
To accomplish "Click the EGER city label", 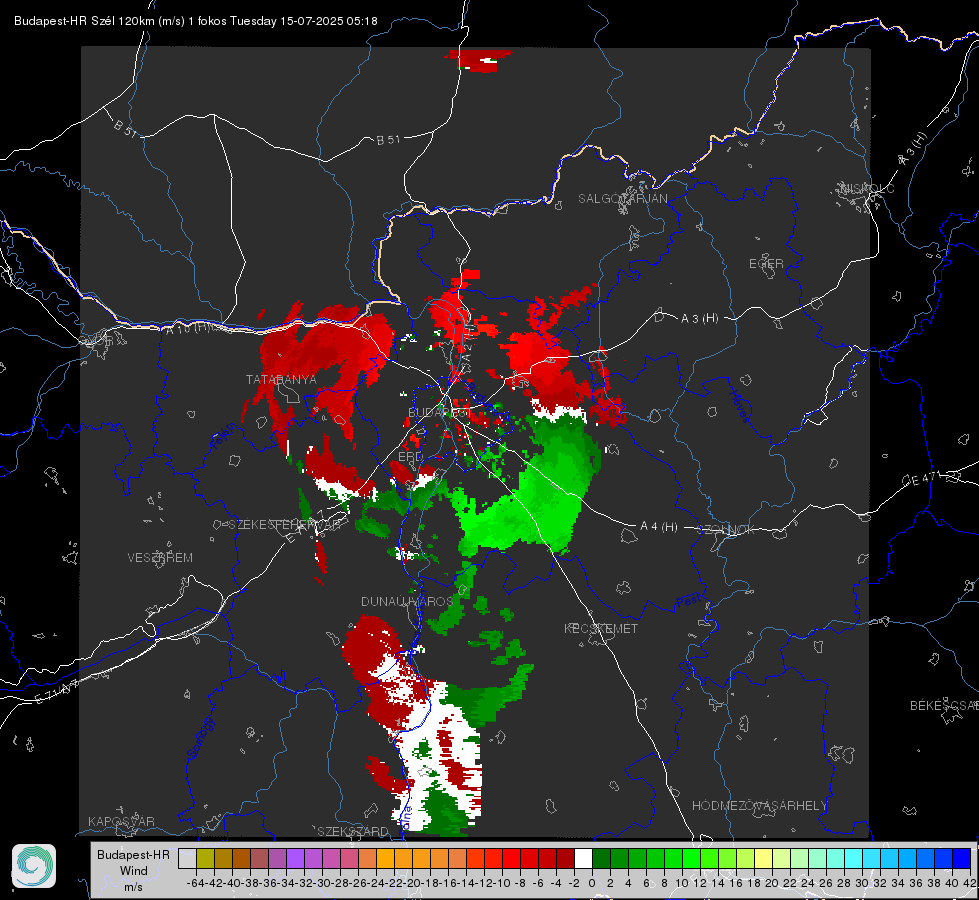I will pyautogui.click(x=766, y=264).
